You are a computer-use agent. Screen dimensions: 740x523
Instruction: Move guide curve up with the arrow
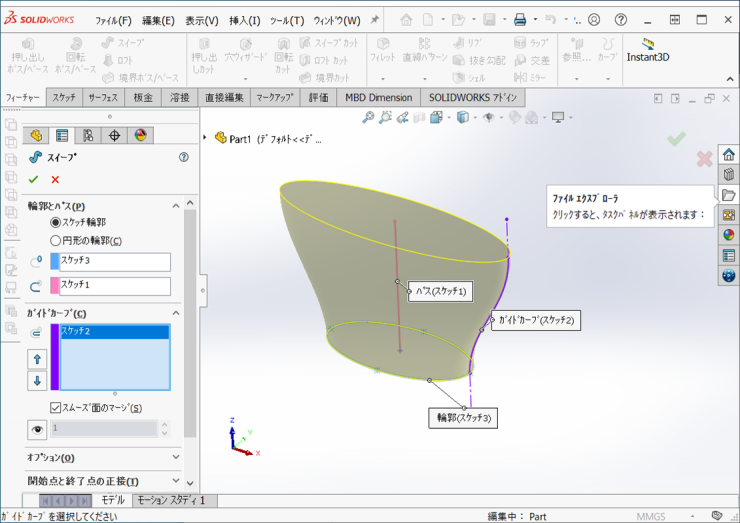point(37,359)
